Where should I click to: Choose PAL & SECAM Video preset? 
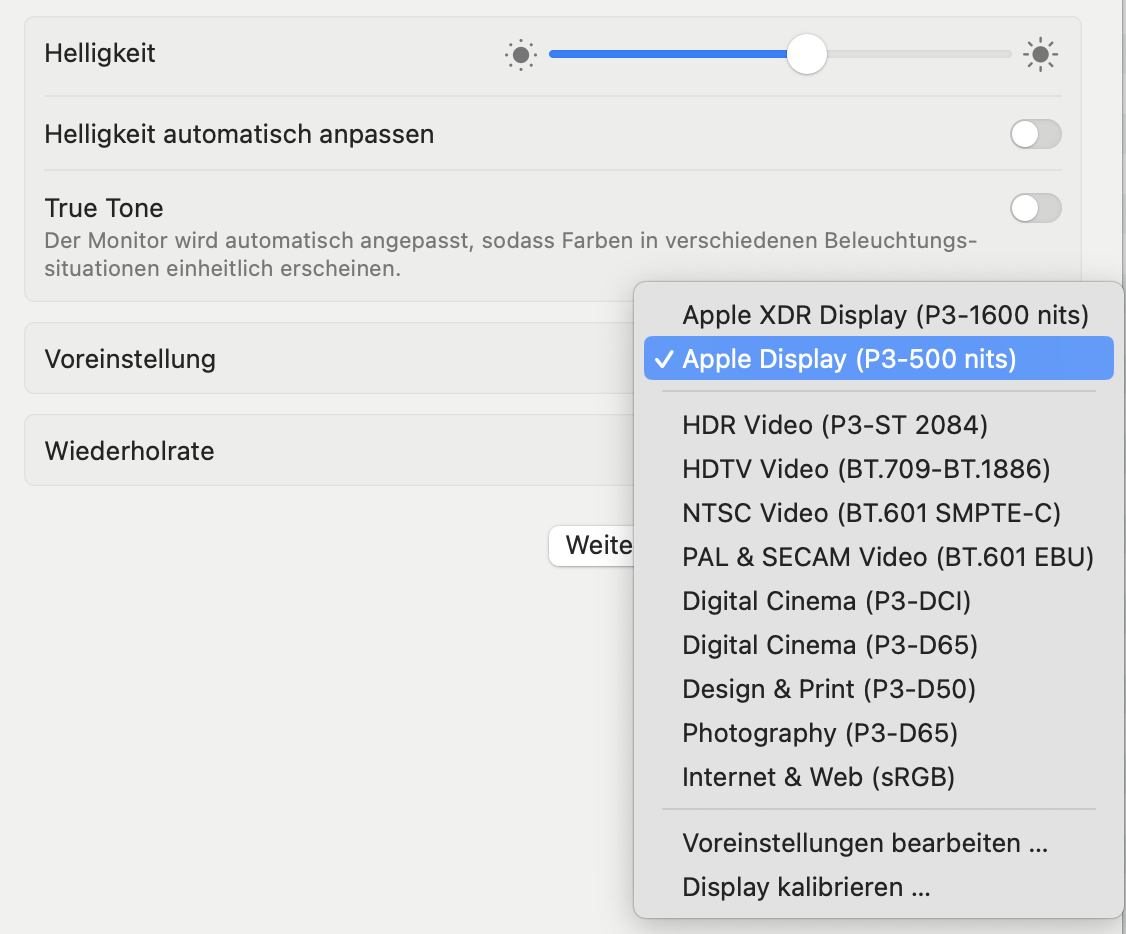888,557
